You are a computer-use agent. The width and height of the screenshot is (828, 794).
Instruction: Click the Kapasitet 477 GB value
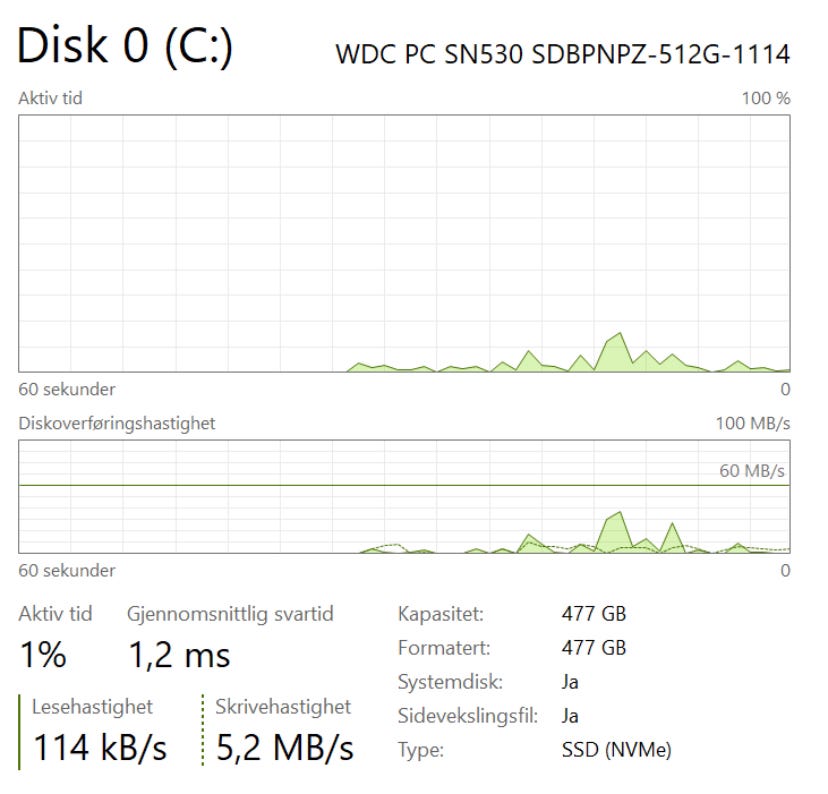coord(594,613)
